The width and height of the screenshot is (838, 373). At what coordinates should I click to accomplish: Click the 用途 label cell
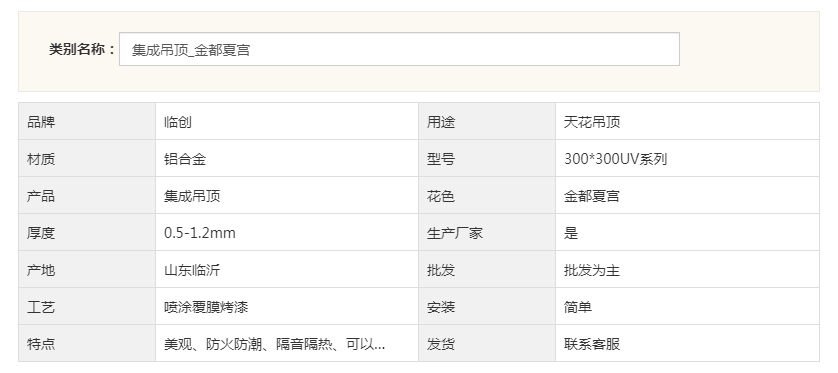487,122
